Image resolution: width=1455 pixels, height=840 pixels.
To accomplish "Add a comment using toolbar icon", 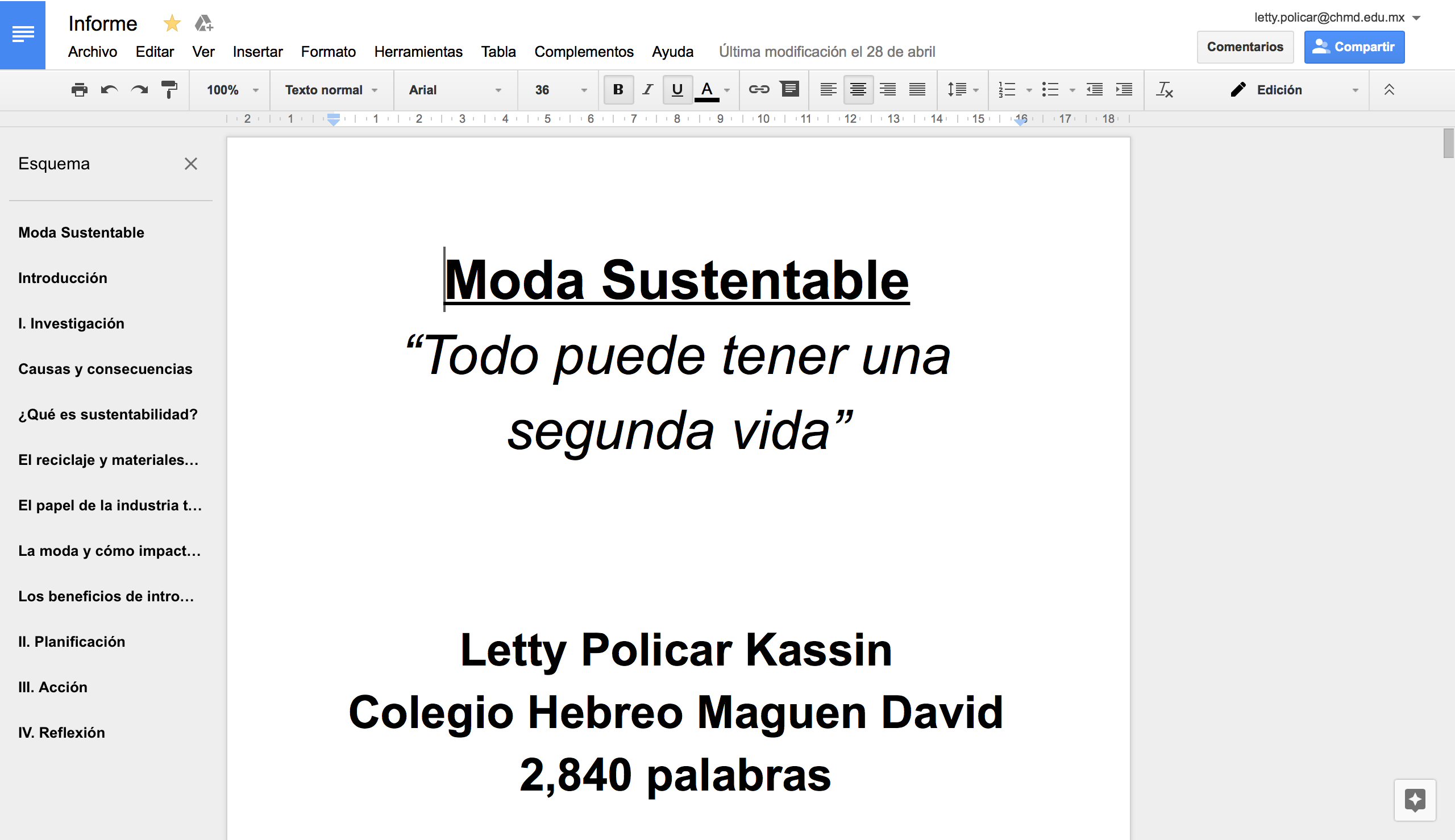I will tap(789, 89).
